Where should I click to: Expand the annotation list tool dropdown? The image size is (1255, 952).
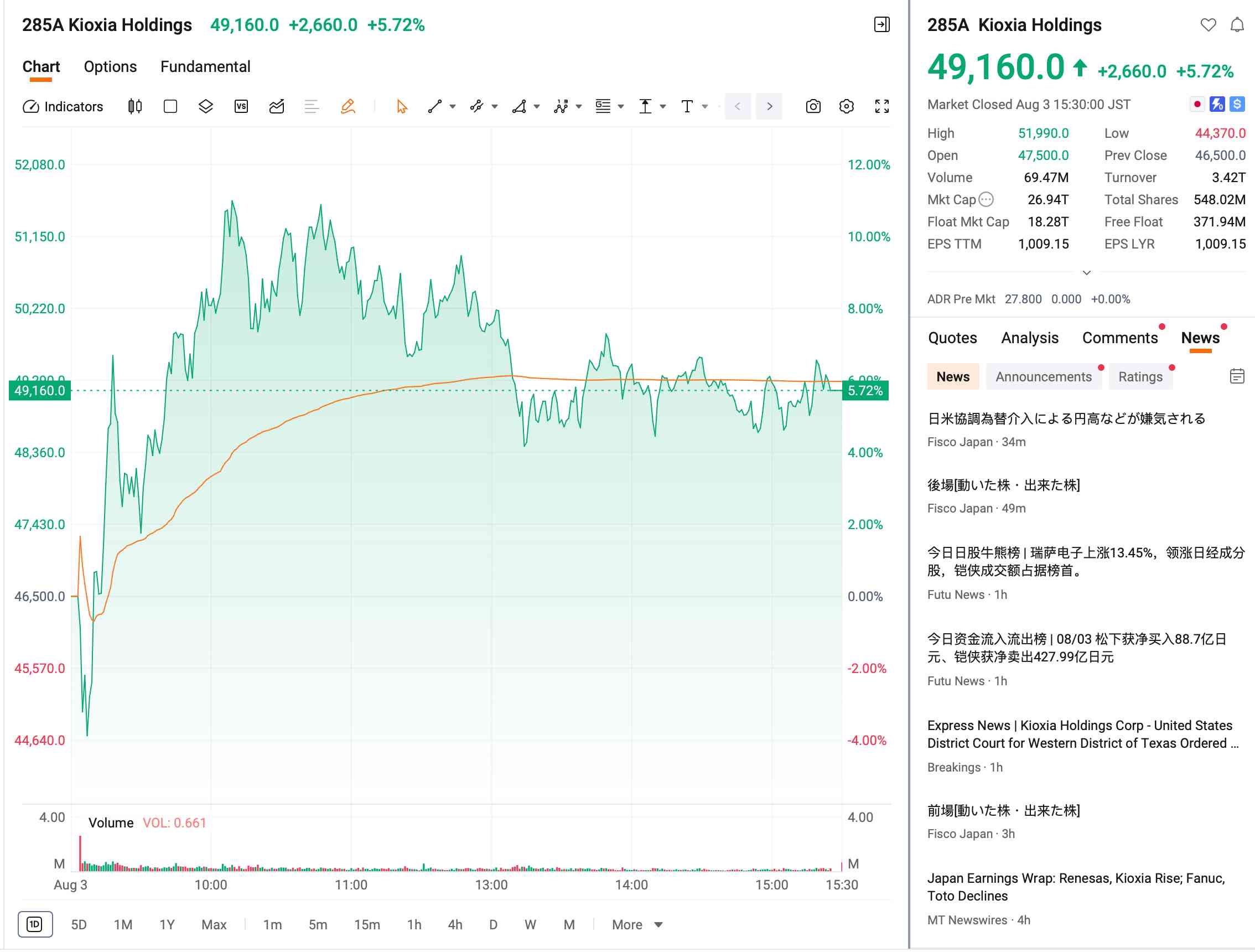[621, 107]
